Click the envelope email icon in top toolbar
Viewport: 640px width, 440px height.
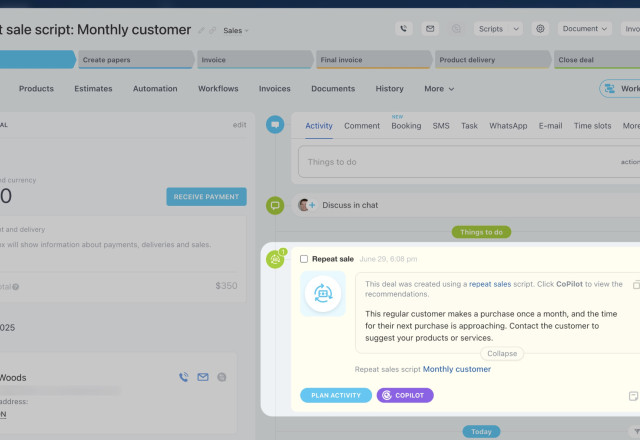click(x=430, y=29)
